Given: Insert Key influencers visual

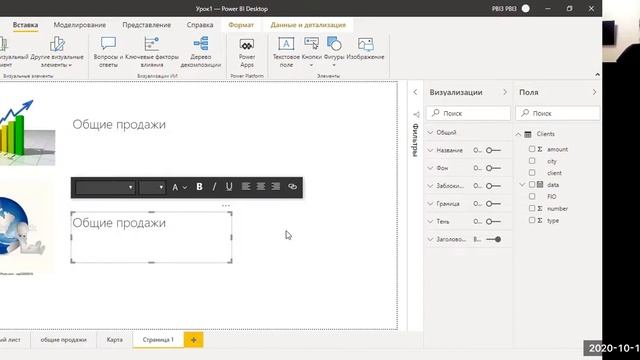Looking at the screenshot, I should pos(152,52).
